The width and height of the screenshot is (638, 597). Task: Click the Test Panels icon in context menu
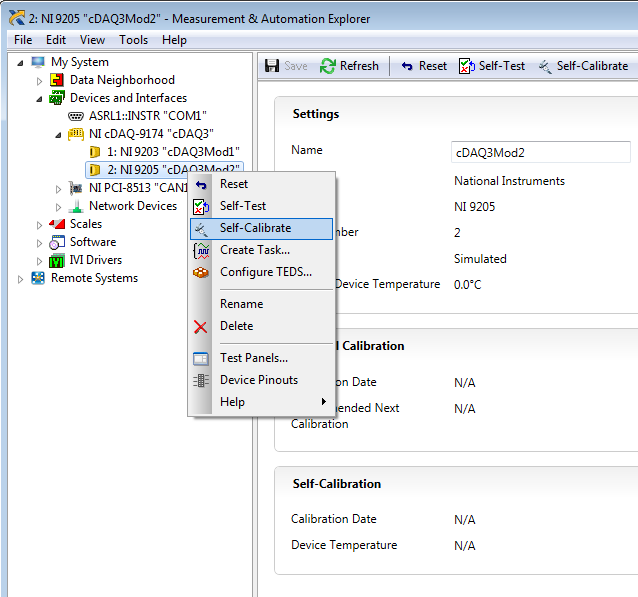pyautogui.click(x=201, y=359)
